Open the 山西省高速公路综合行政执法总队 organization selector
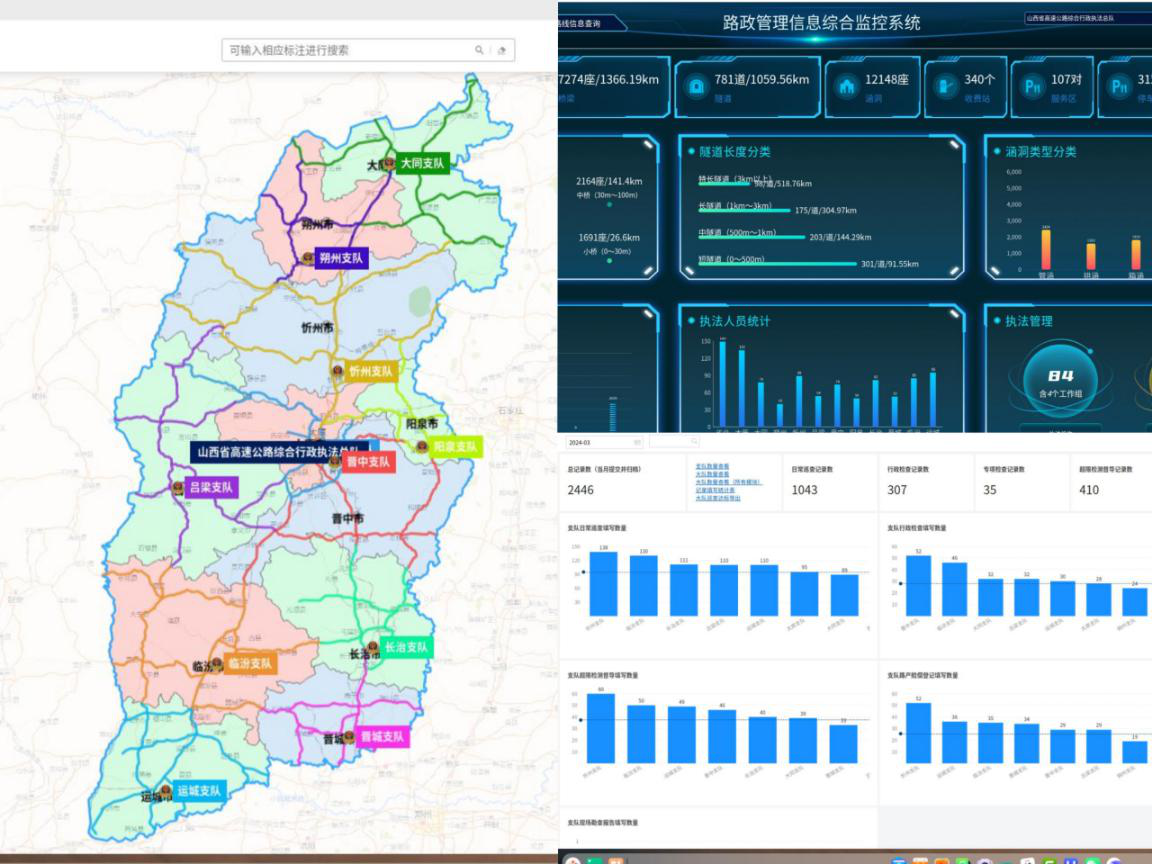This screenshot has height=864, width=1152. [1085, 18]
